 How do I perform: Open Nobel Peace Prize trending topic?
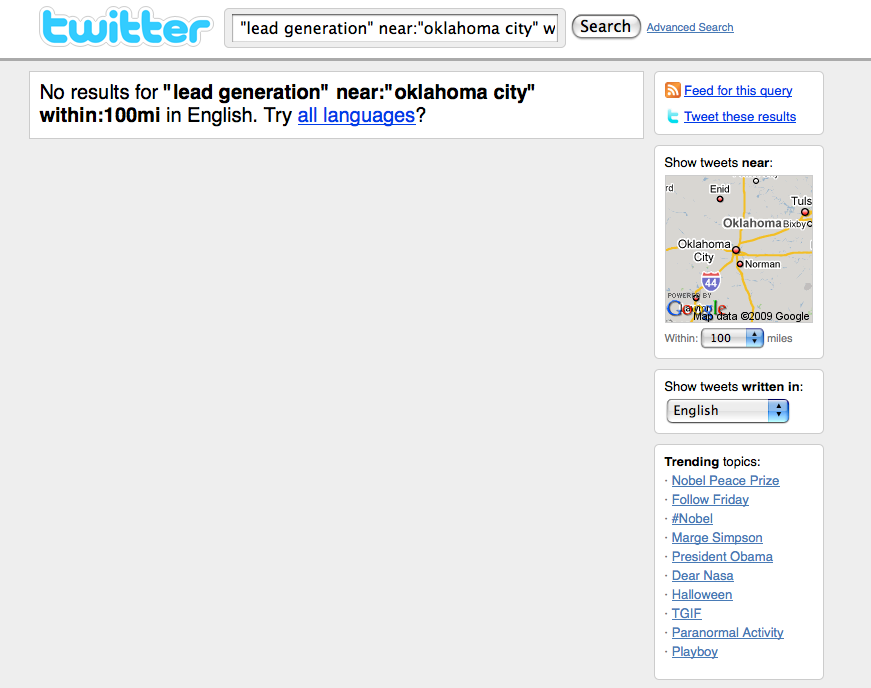725,480
